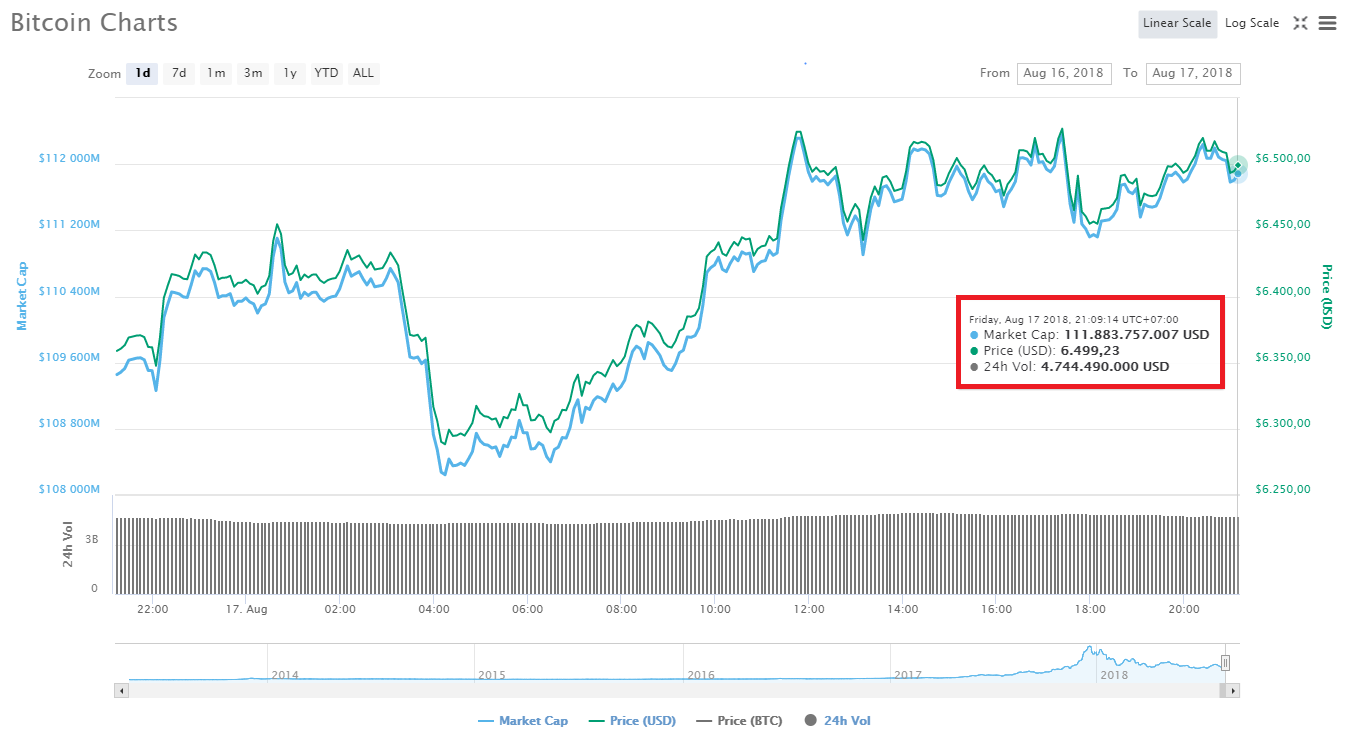Image resolution: width=1346 pixels, height=736 pixels.
Task: Select Linear Scale mode
Action: [x=1177, y=23]
